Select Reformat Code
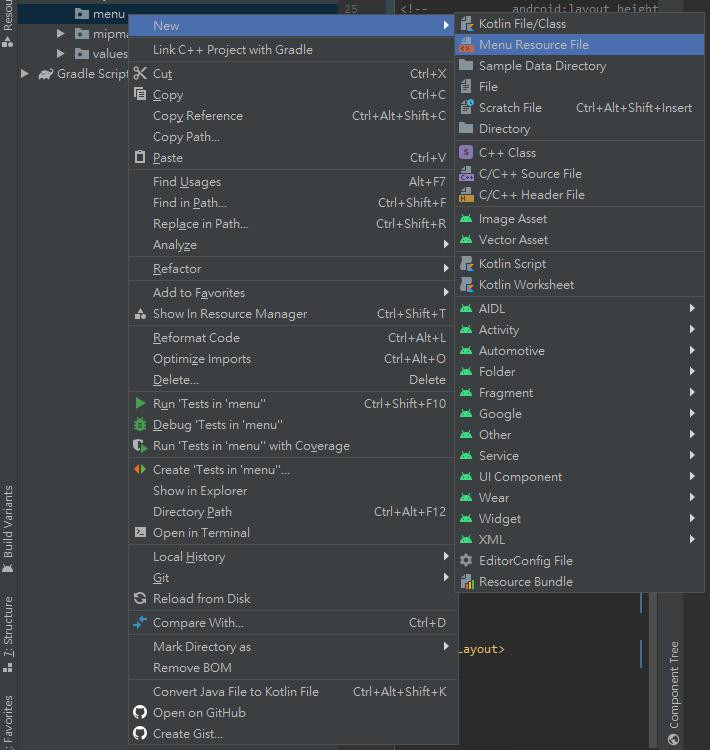 [293, 338]
